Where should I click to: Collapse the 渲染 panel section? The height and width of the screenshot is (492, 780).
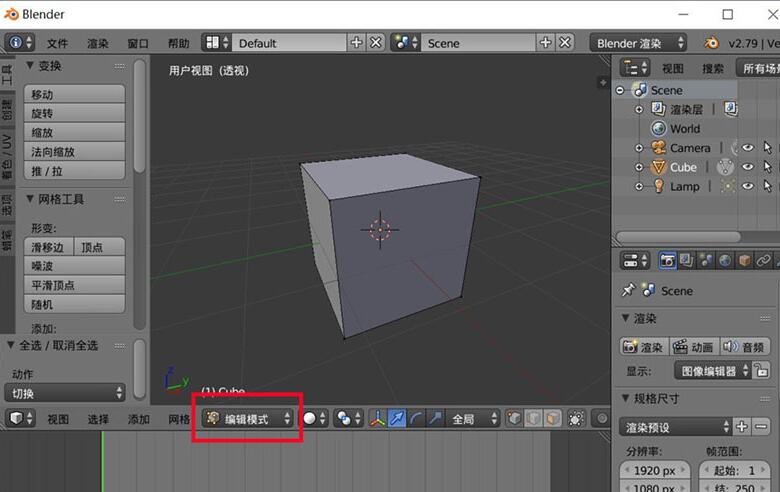pos(627,319)
